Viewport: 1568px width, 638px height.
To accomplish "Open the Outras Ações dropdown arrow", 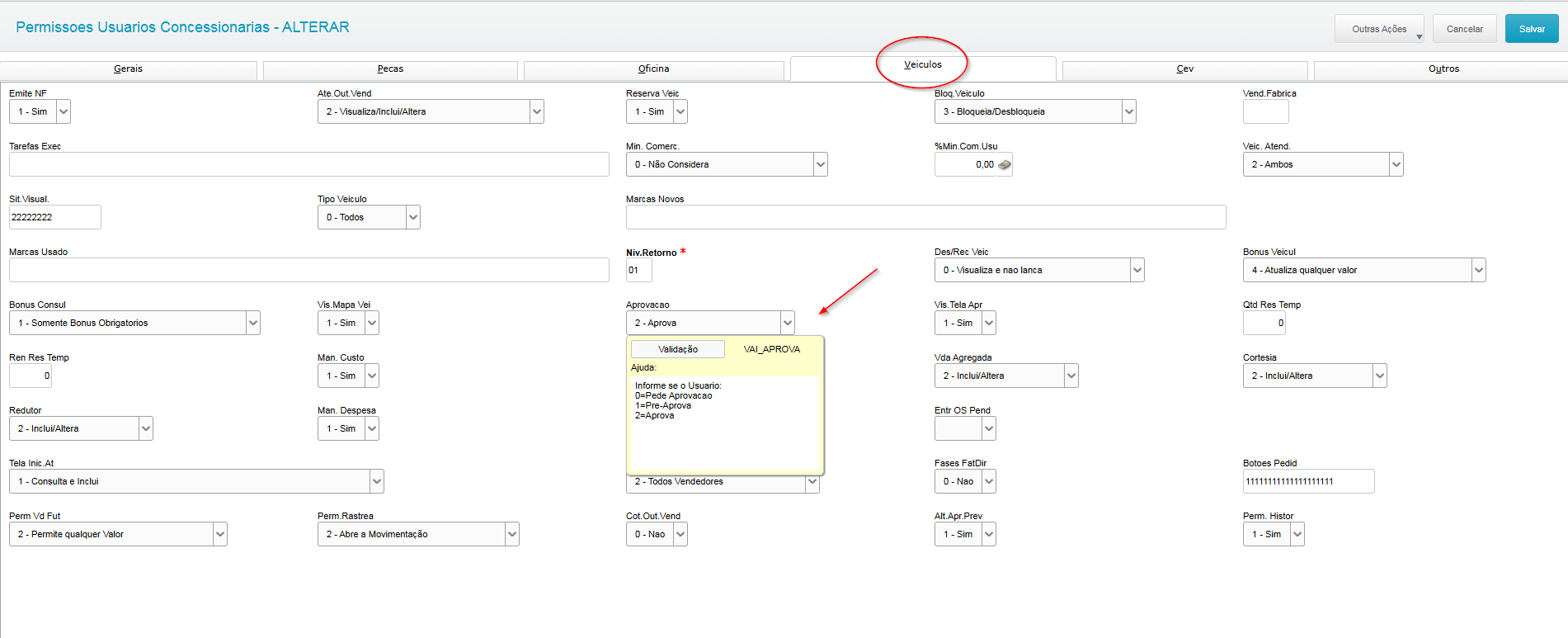I will pos(1419,36).
